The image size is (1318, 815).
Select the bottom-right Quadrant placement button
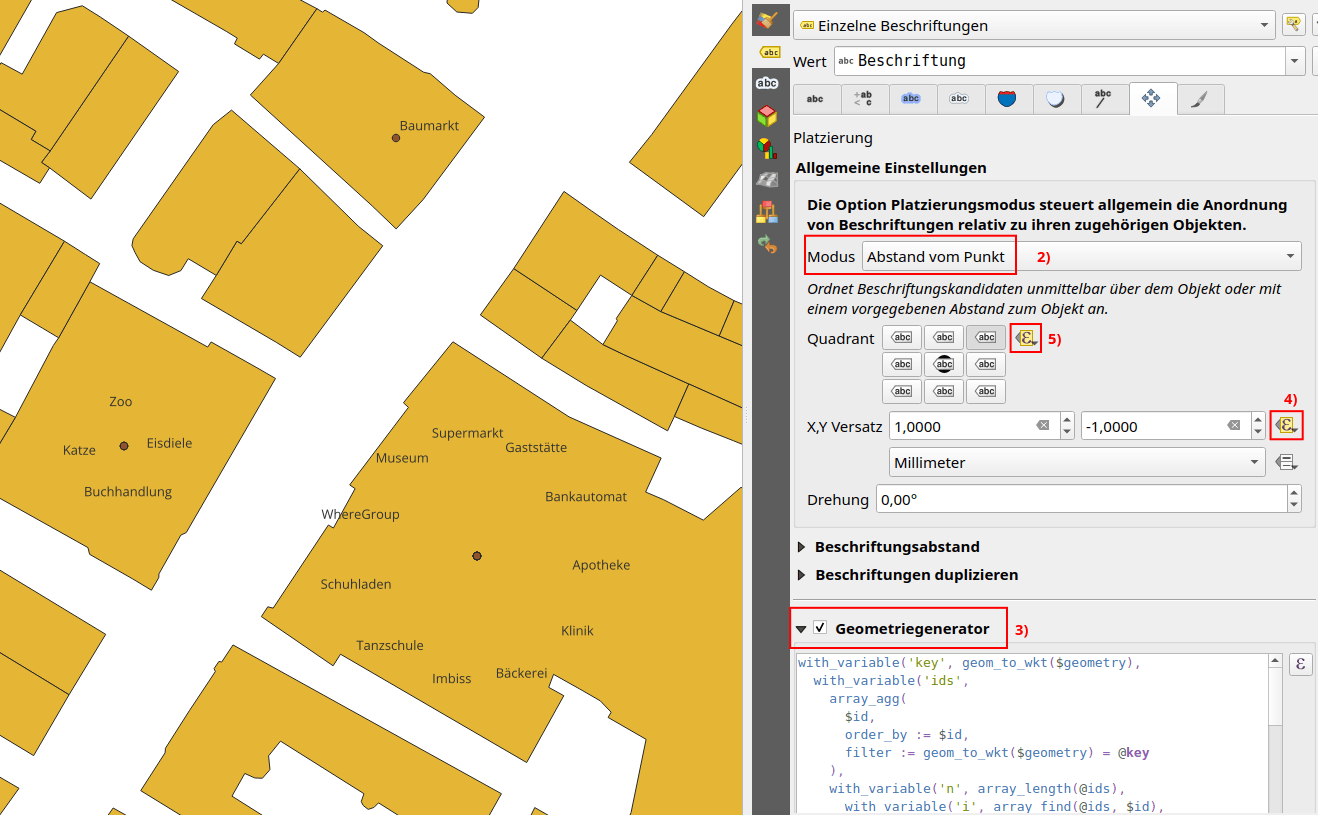click(x=985, y=391)
